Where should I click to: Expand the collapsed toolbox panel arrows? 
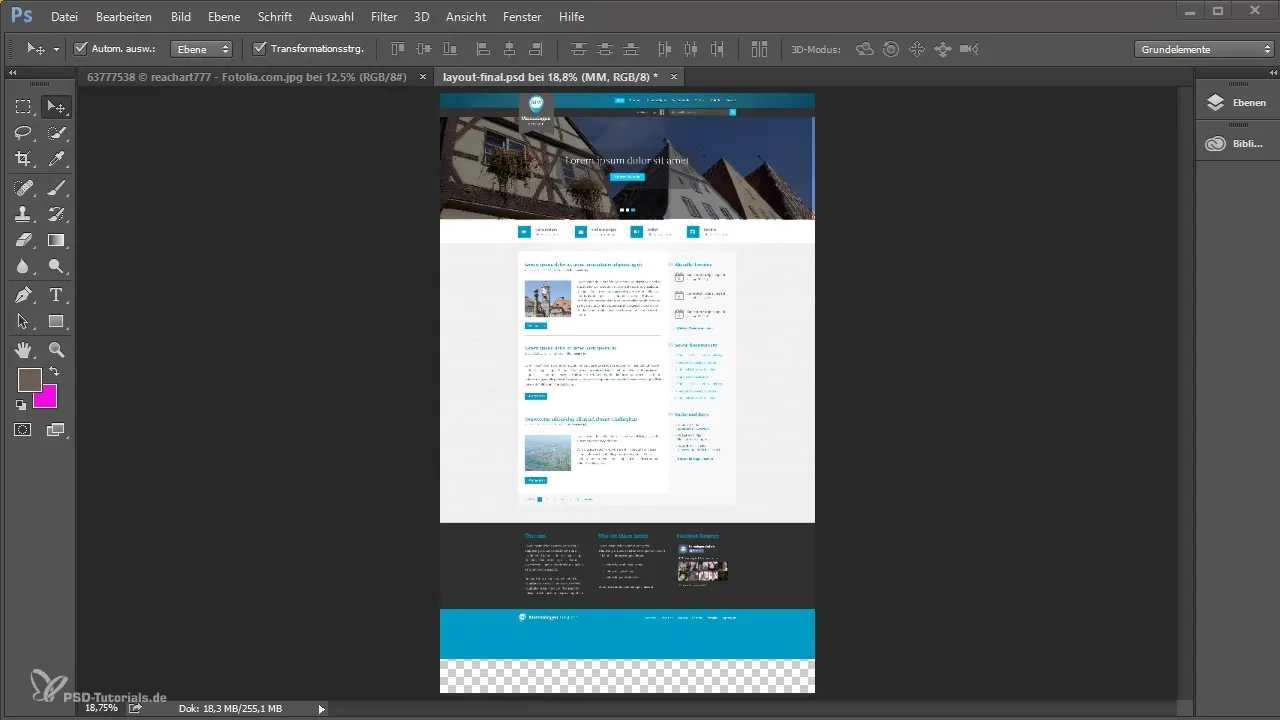[13, 73]
